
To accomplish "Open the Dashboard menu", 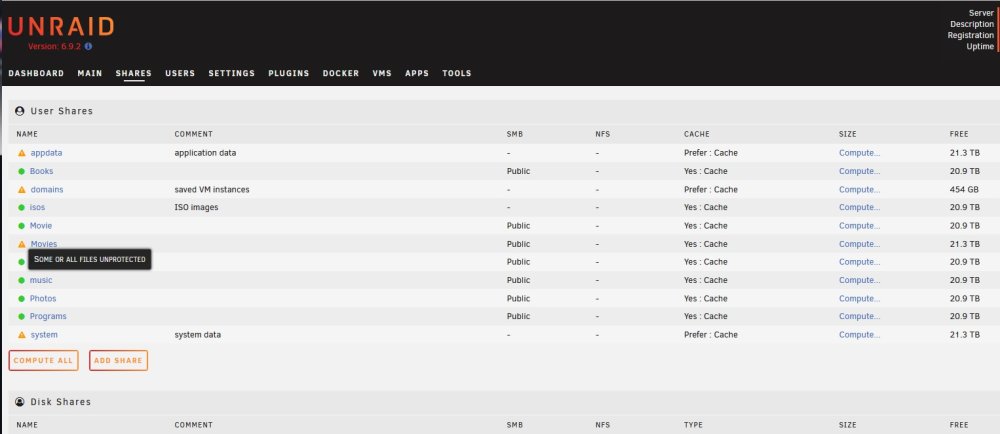I will point(36,73).
